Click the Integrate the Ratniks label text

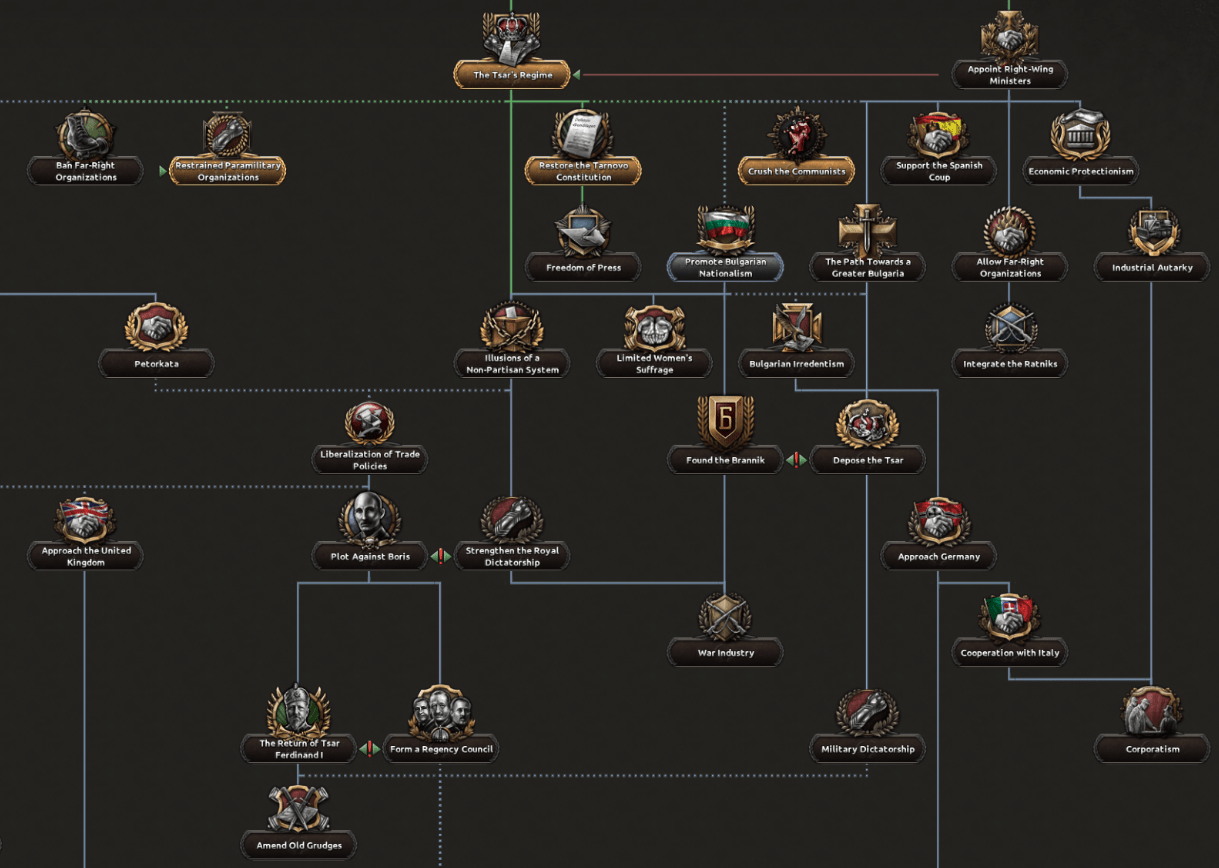(1010, 364)
